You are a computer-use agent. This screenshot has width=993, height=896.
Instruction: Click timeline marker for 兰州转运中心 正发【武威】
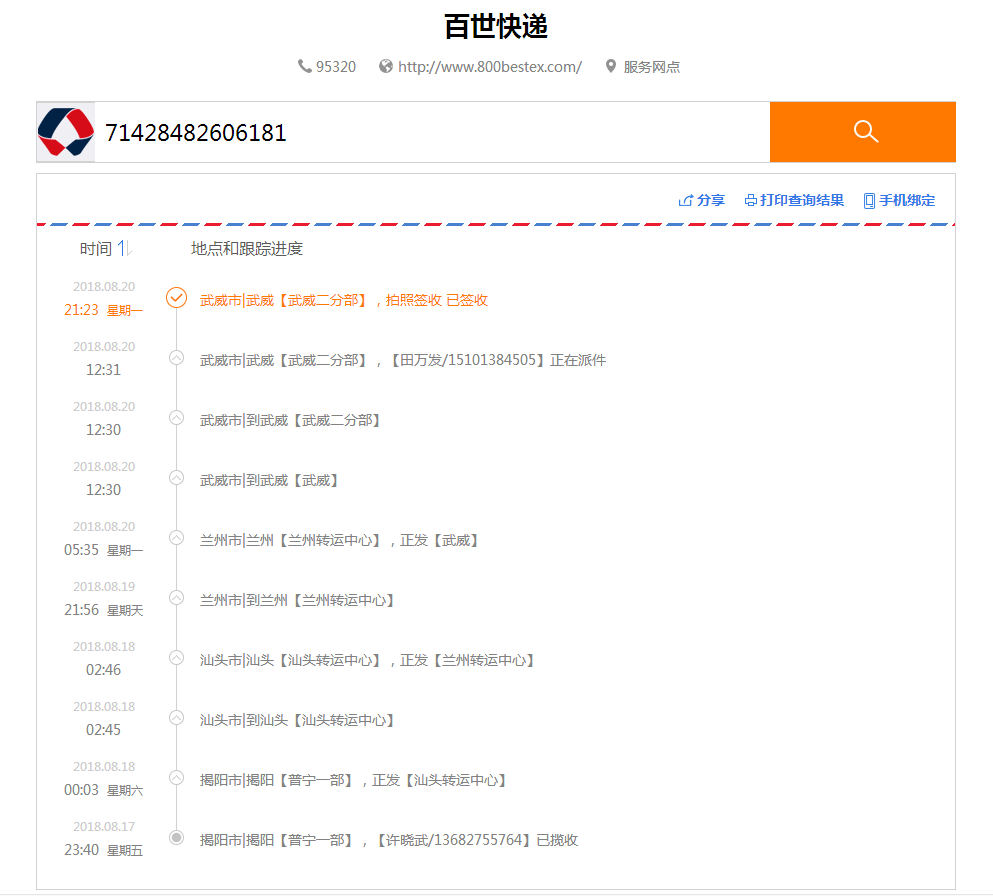(177, 538)
